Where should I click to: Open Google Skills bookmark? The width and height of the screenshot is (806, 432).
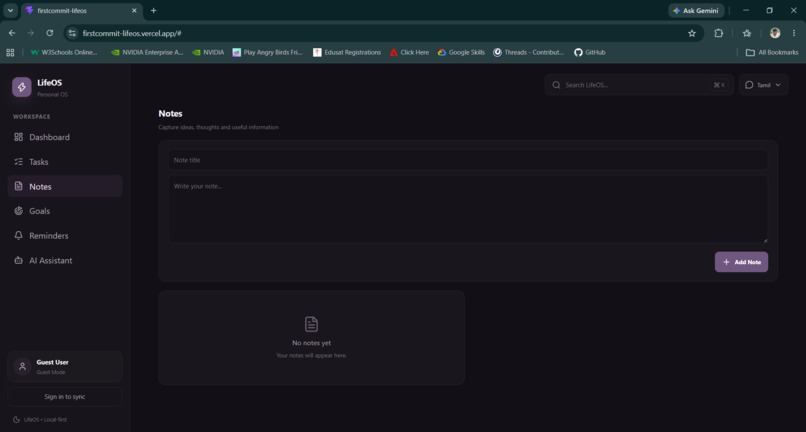point(461,52)
